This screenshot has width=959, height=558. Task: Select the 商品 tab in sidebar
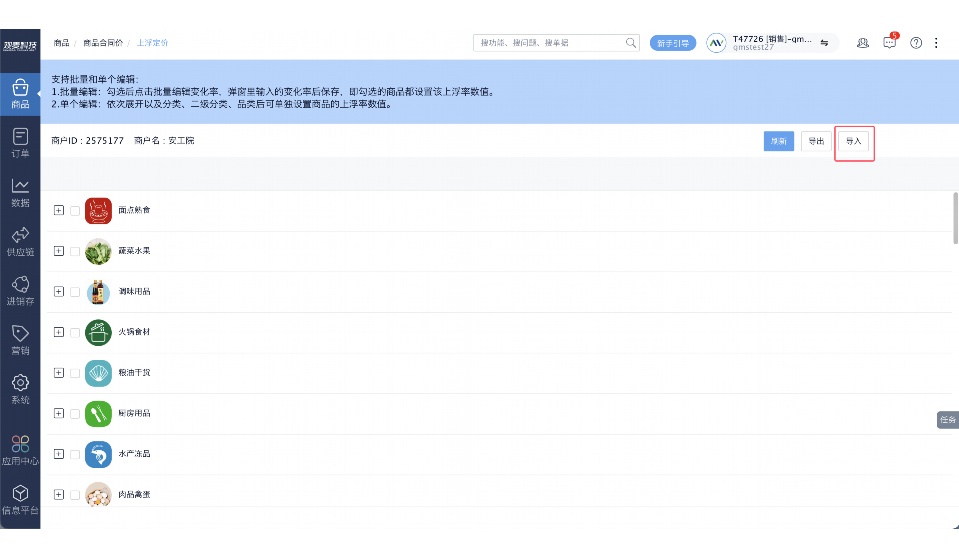[x=20, y=92]
